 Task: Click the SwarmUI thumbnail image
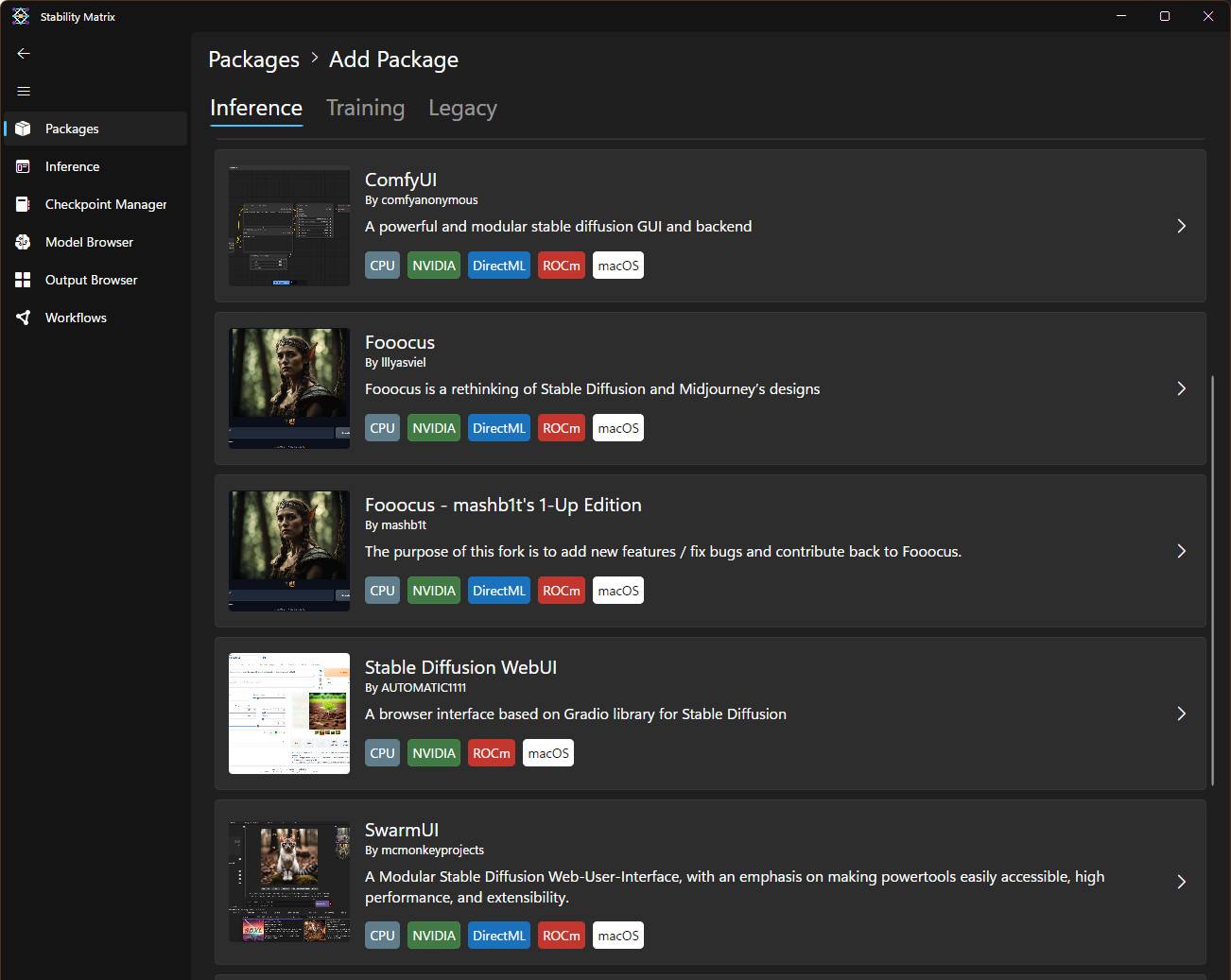pyautogui.click(x=289, y=882)
